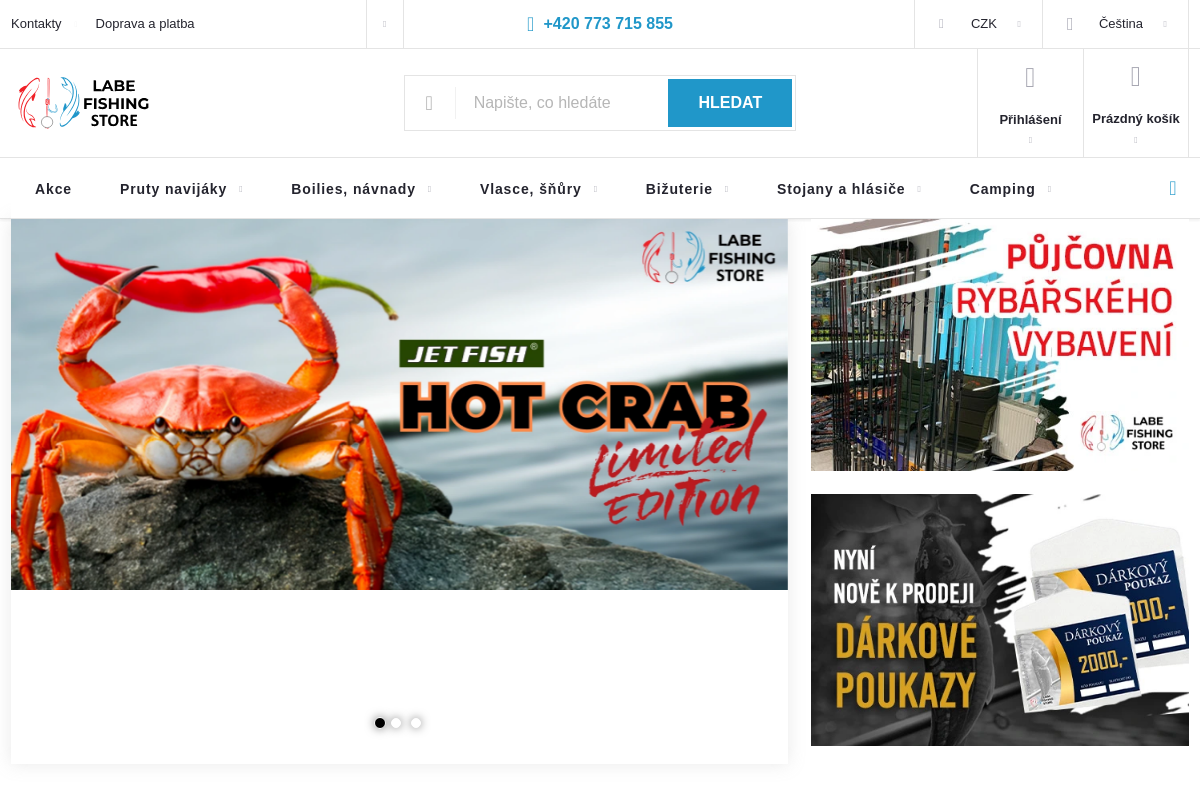
Task: Select the first carousel slide dot
Action: coord(380,723)
